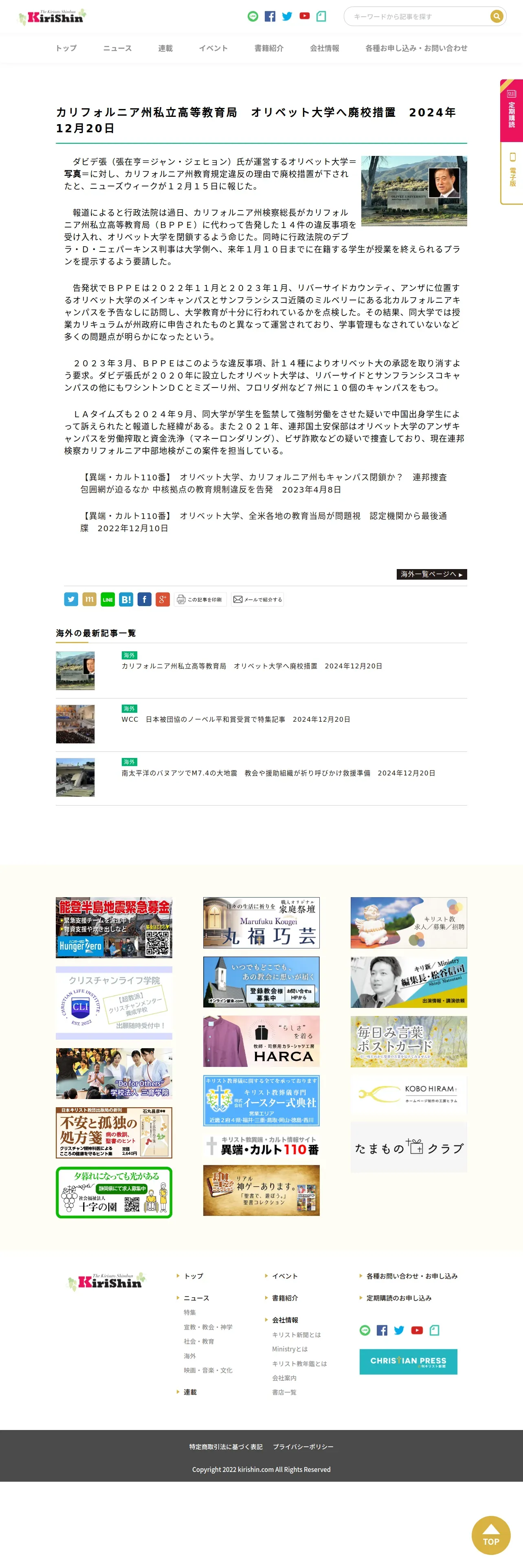Open related article link dated 2023年4月8日
The height and width of the screenshot is (1568, 523).
pyautogui.click(x=264, y=483)
